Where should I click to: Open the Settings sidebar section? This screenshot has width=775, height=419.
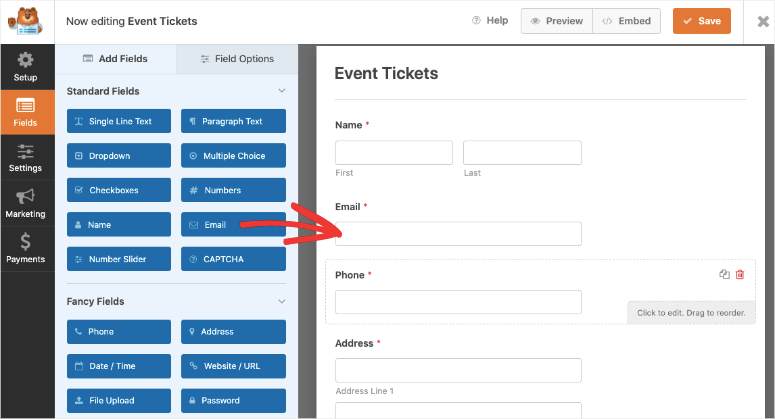25,158
